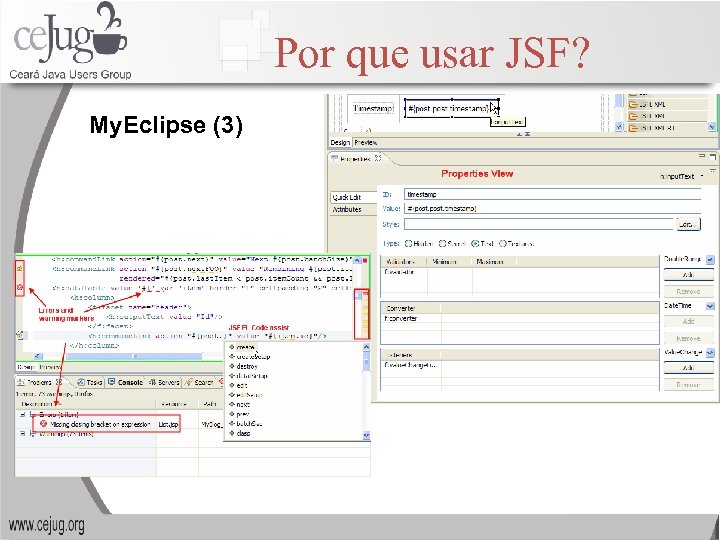Open the Console tab
This screenshot has width=720, height=540.
[126, 382]
